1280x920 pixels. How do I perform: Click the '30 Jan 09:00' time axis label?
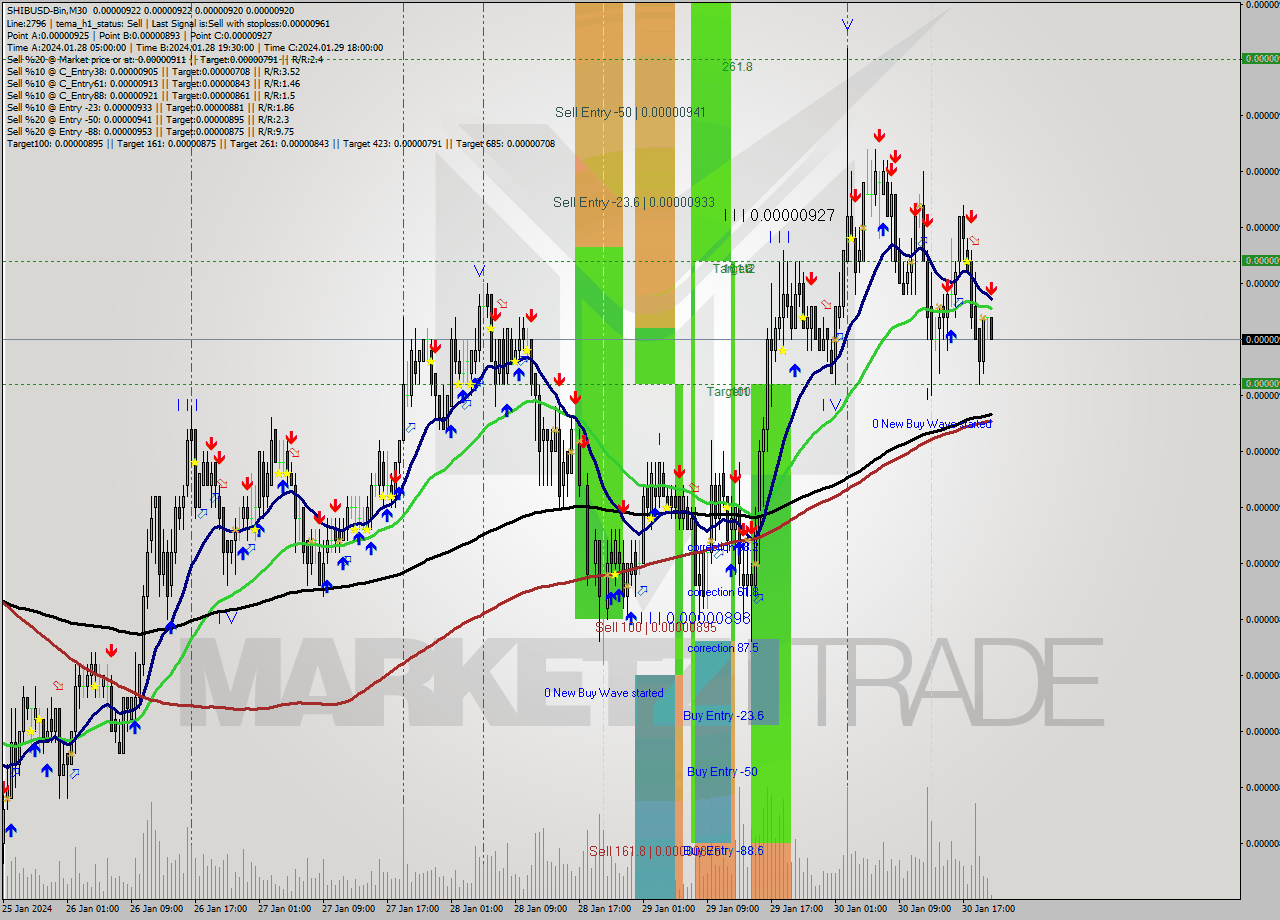click(x=924, y=909)
